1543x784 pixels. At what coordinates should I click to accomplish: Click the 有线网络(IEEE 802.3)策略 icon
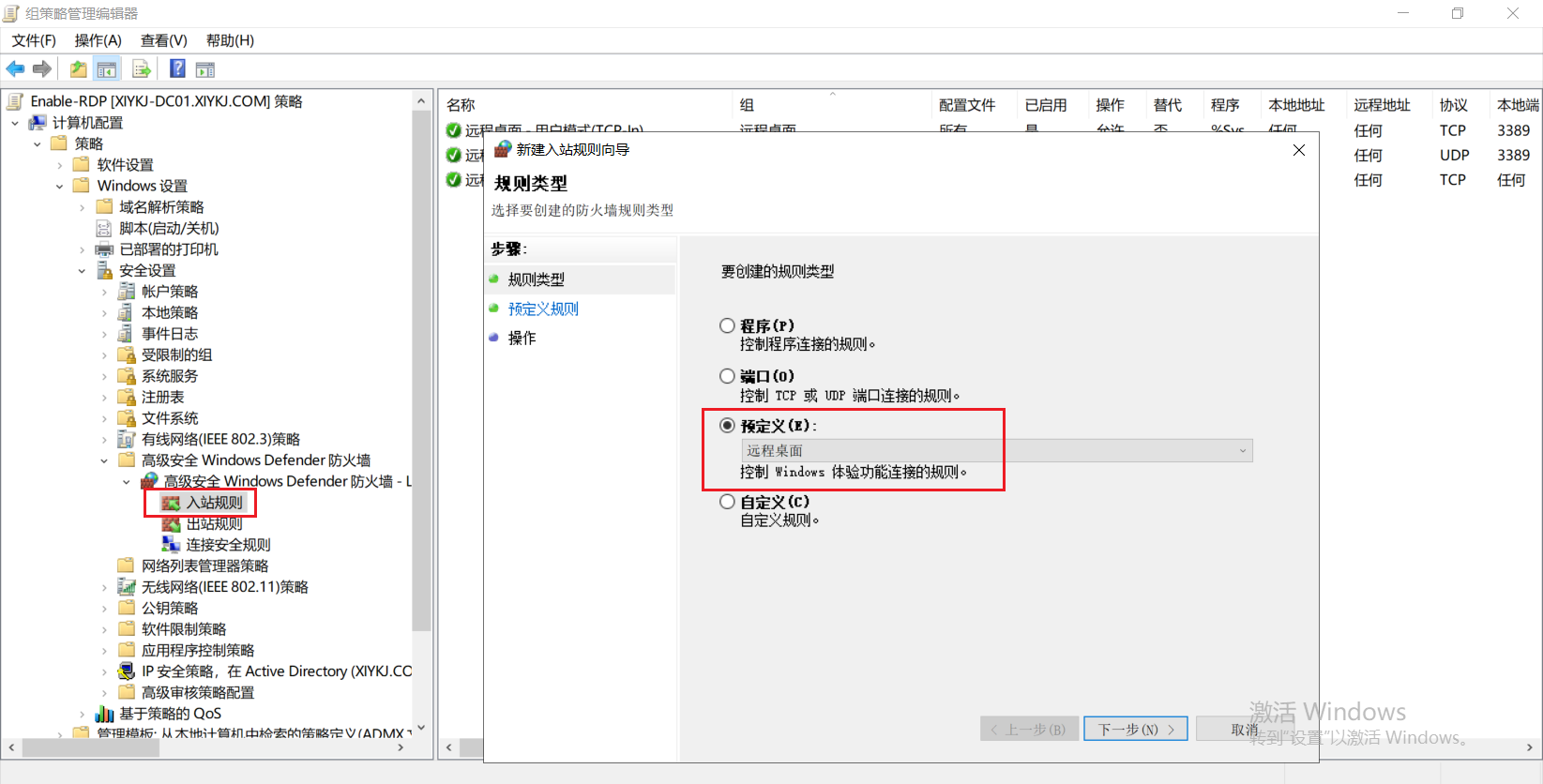(x=127, y=439)
